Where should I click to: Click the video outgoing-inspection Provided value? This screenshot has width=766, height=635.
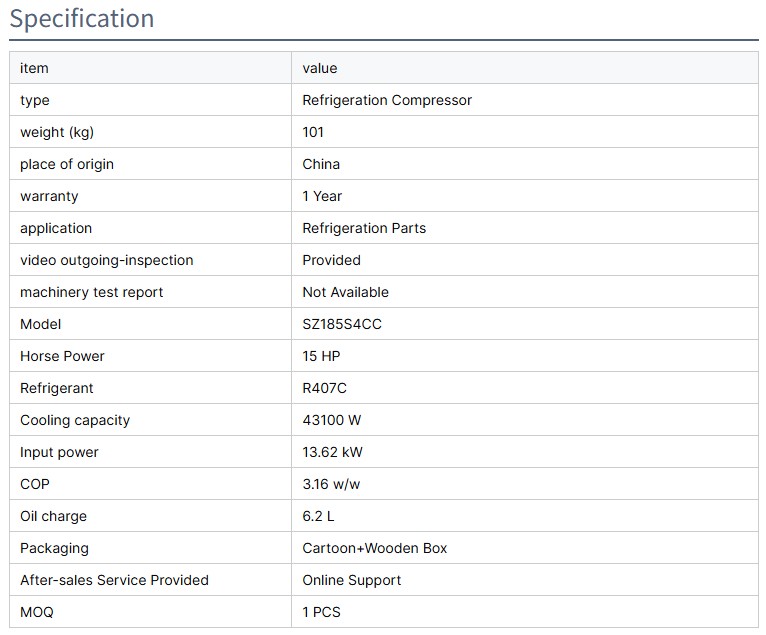(331, 260)
